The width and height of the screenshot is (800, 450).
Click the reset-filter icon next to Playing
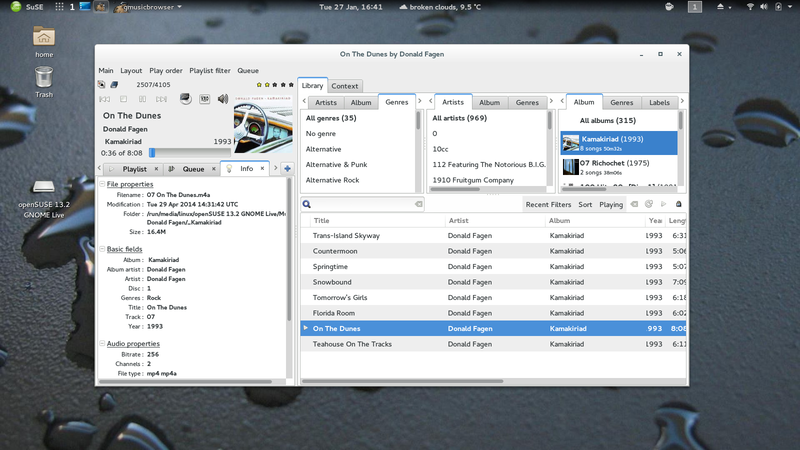click(x=634, y=204)
